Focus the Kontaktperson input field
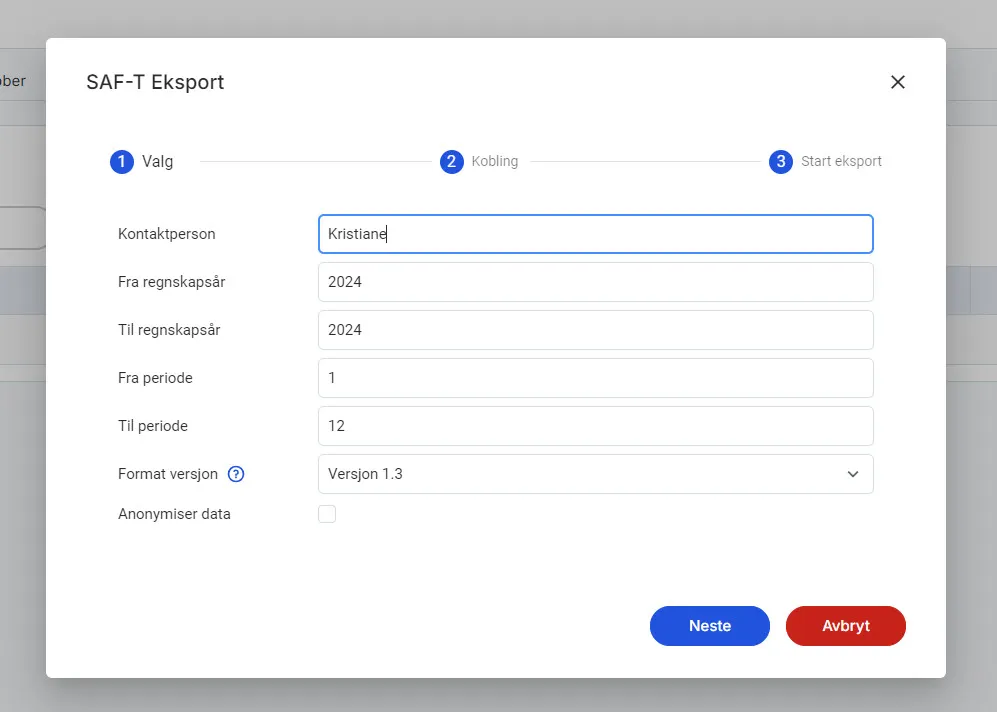Viewport: 997px width, 712px height. coord(596,234)
